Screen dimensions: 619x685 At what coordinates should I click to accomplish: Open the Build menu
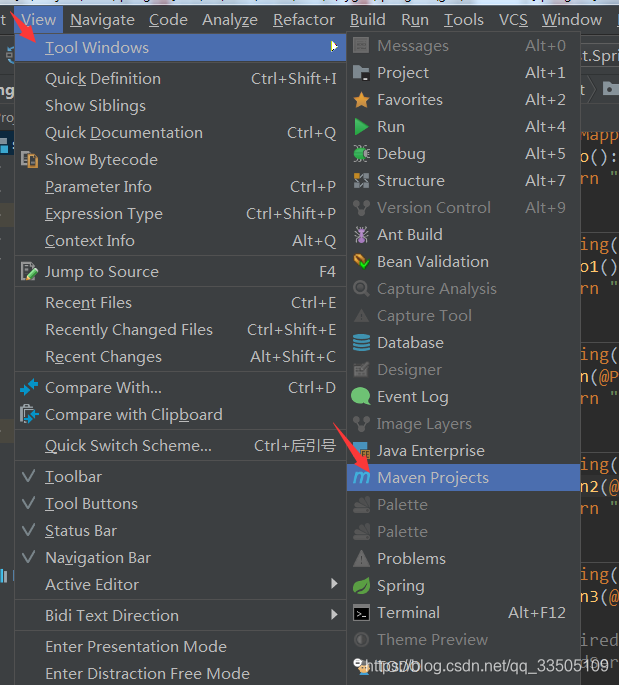coord(368,20)
